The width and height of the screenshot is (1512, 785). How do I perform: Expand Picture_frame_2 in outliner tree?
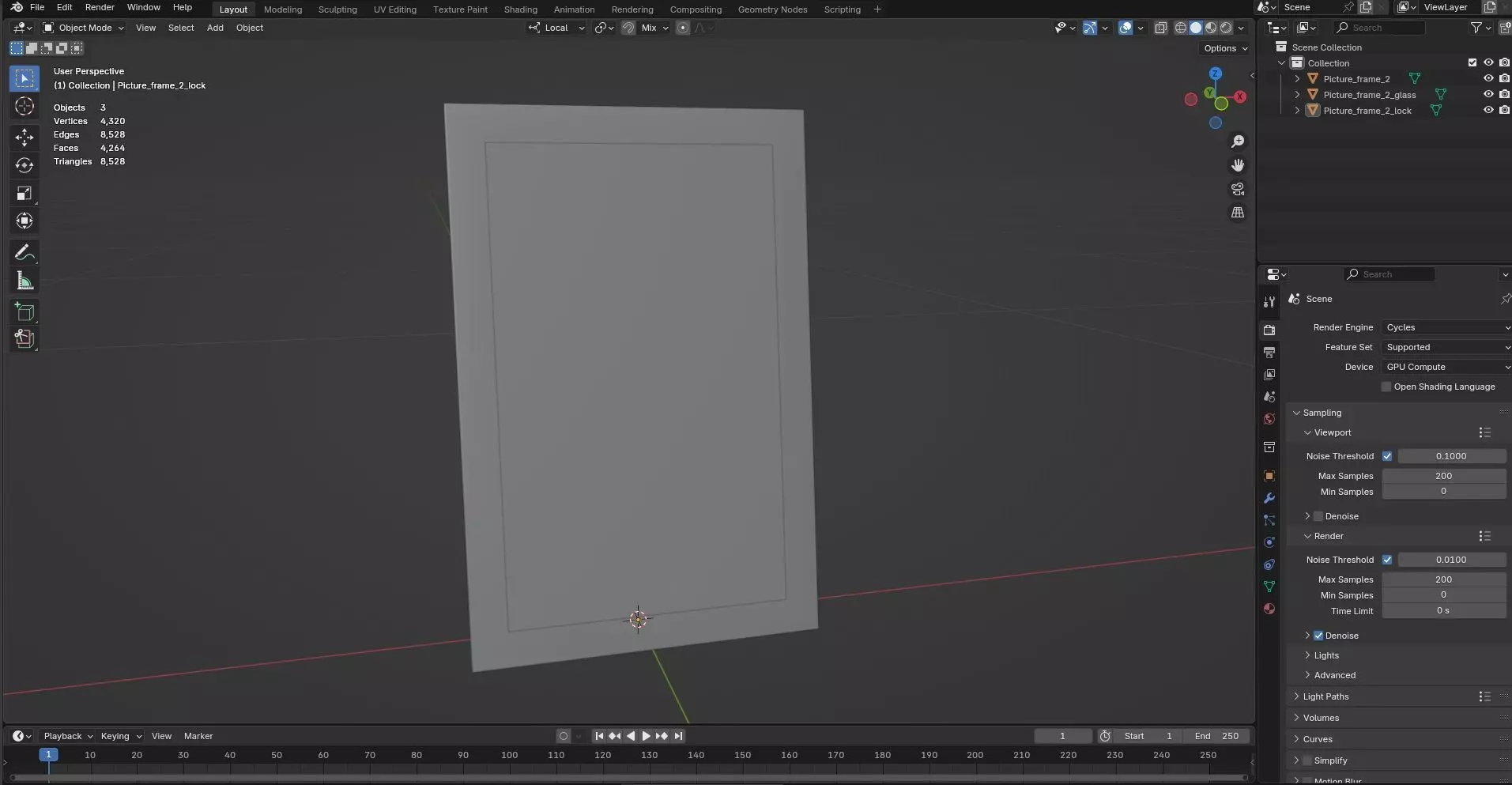tap(1297, 78)
